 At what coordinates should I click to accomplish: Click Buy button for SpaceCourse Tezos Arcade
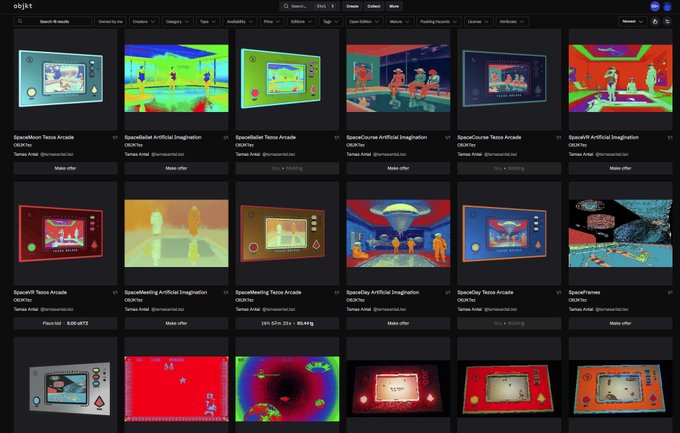pyautogui.click(x=509, y=168)
